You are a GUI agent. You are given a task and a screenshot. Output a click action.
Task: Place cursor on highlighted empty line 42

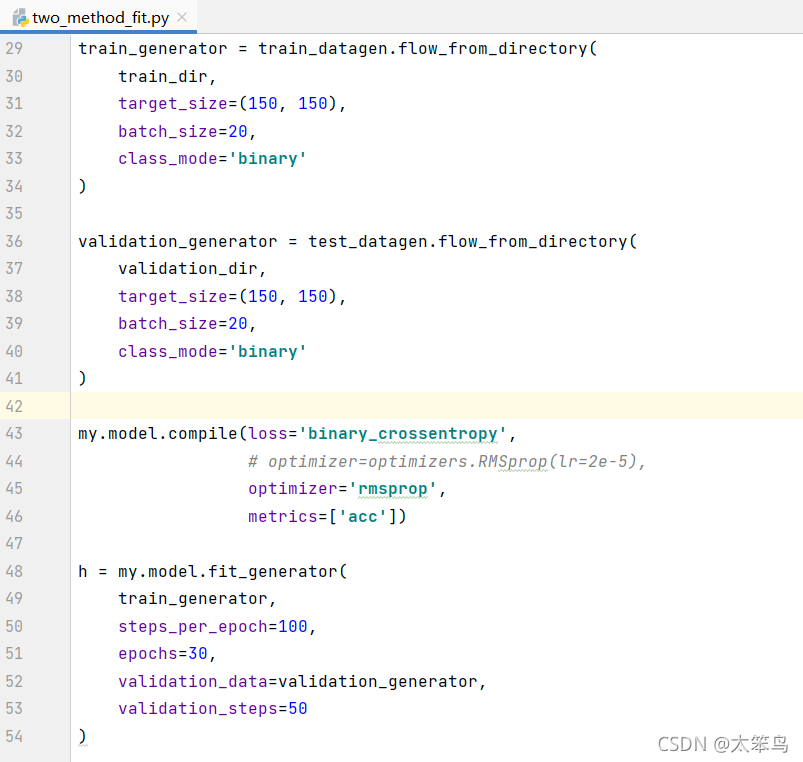(436, 406)
